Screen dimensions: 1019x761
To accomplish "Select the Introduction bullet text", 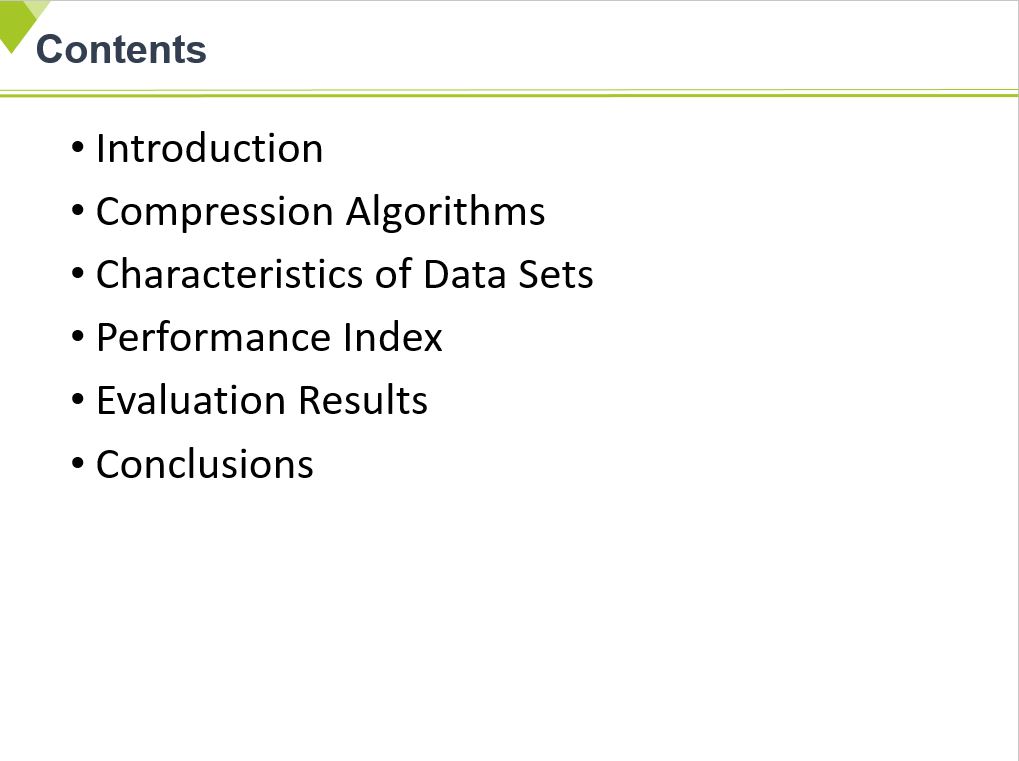I will pos(209,148).
